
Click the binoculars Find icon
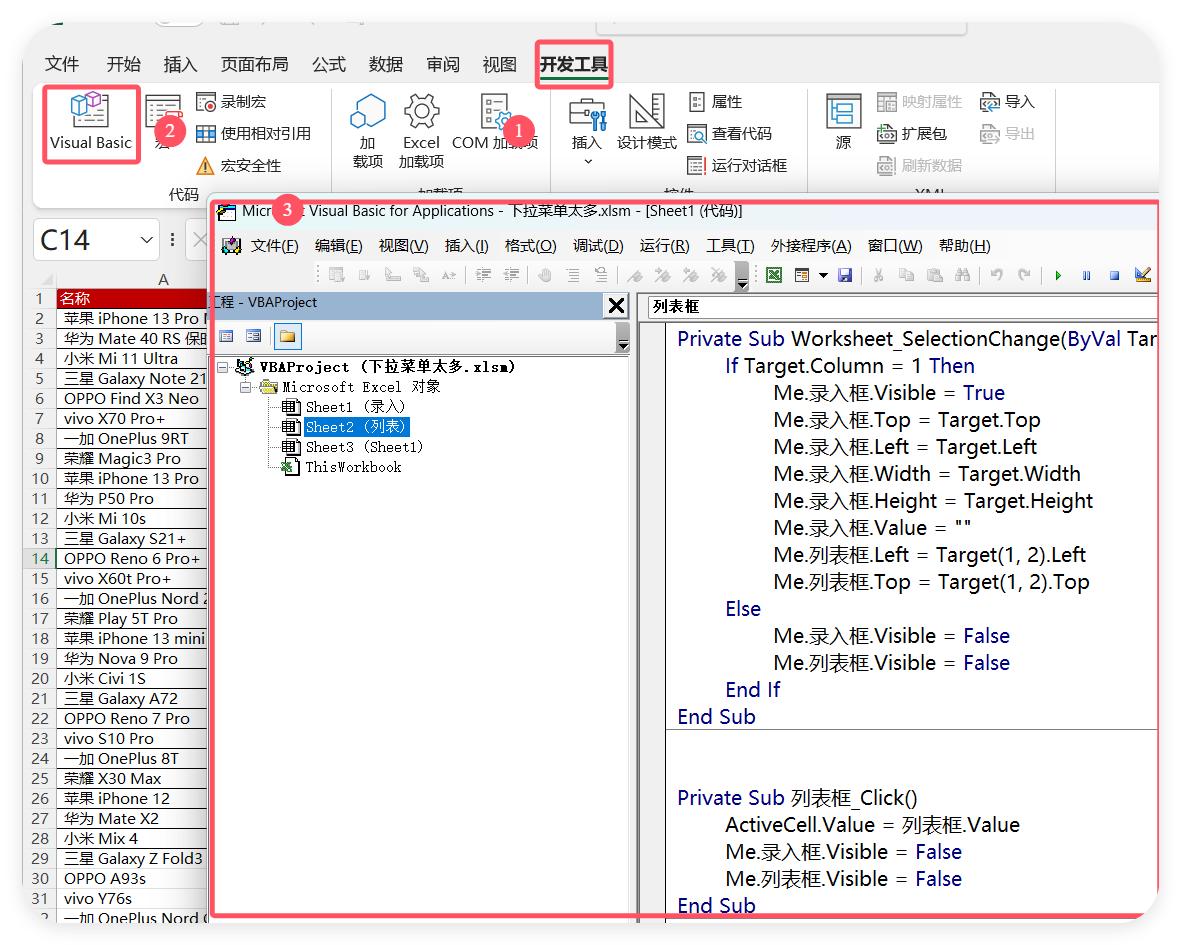coord(963,276)
